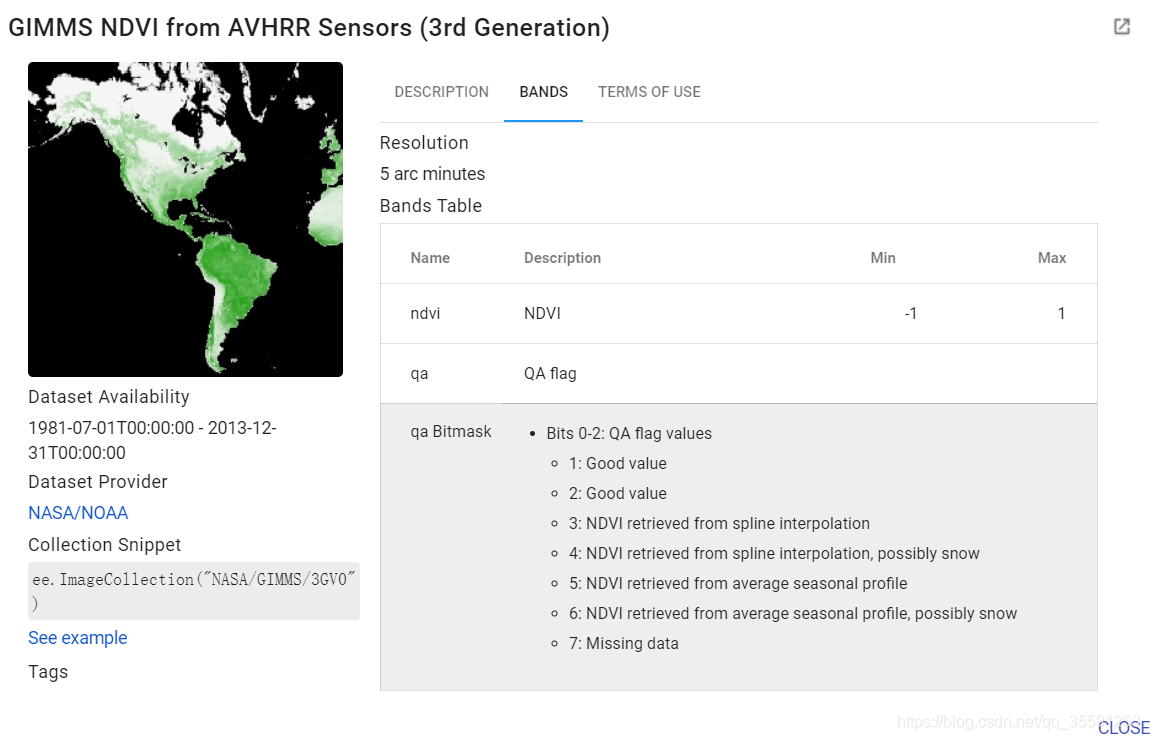Click the Name column header

coord(429,257)
